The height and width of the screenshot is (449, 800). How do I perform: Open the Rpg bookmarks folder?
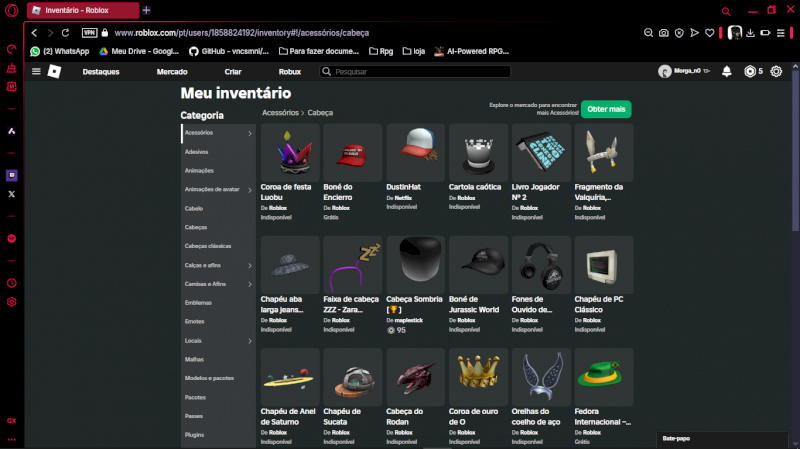[381, 51]
